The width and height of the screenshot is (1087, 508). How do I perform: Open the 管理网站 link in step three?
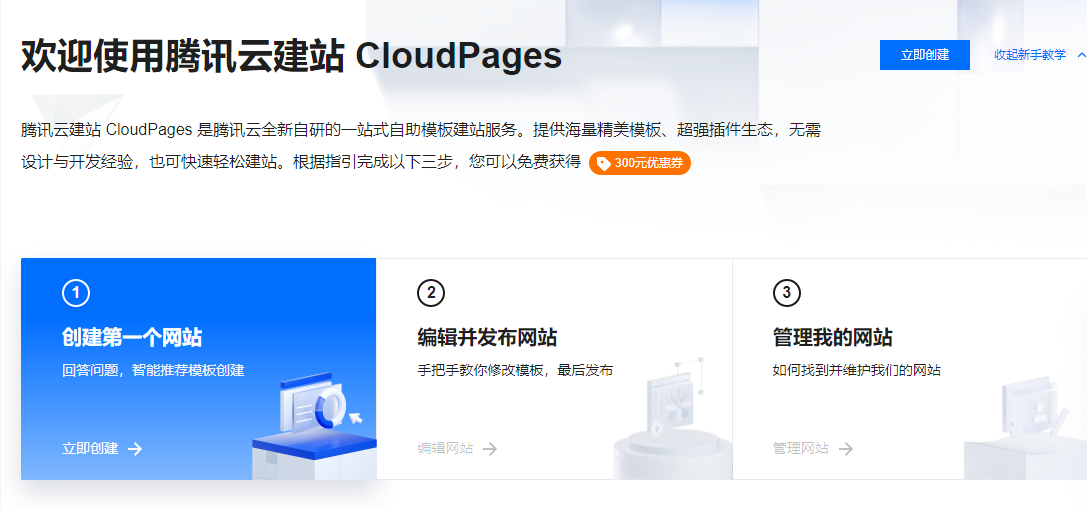(801, 449)
